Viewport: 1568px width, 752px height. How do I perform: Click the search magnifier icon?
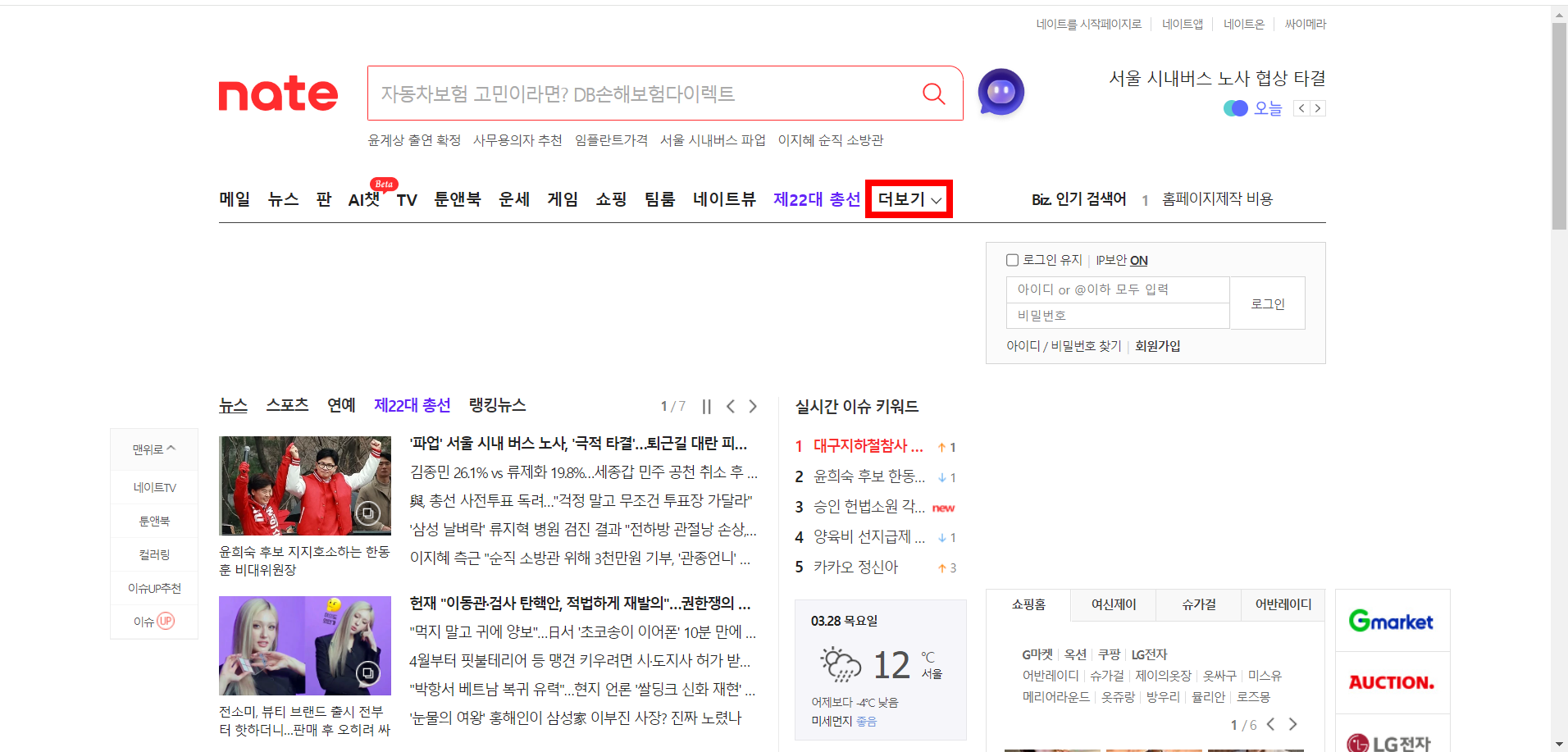coord(934,93)
